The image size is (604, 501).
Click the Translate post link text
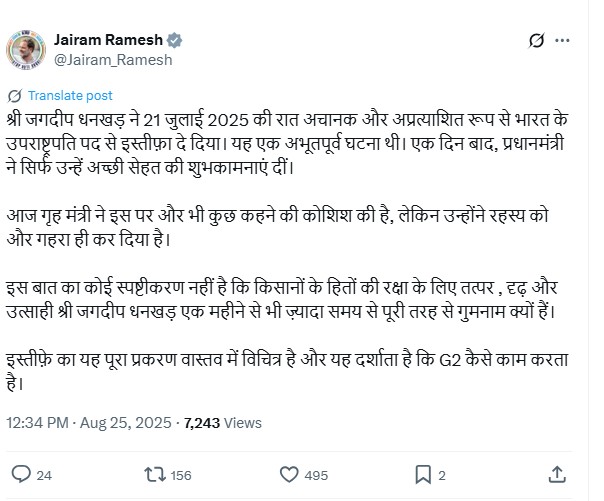70,96
